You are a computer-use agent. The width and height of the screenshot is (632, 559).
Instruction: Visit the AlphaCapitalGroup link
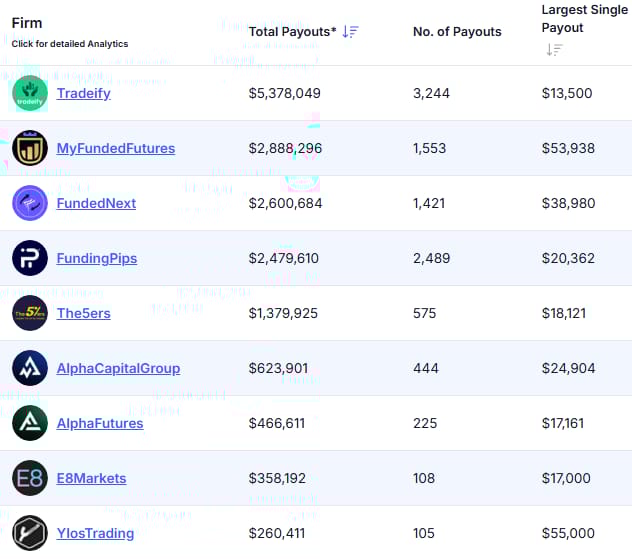pyautogui.click(x=118, y=368)
